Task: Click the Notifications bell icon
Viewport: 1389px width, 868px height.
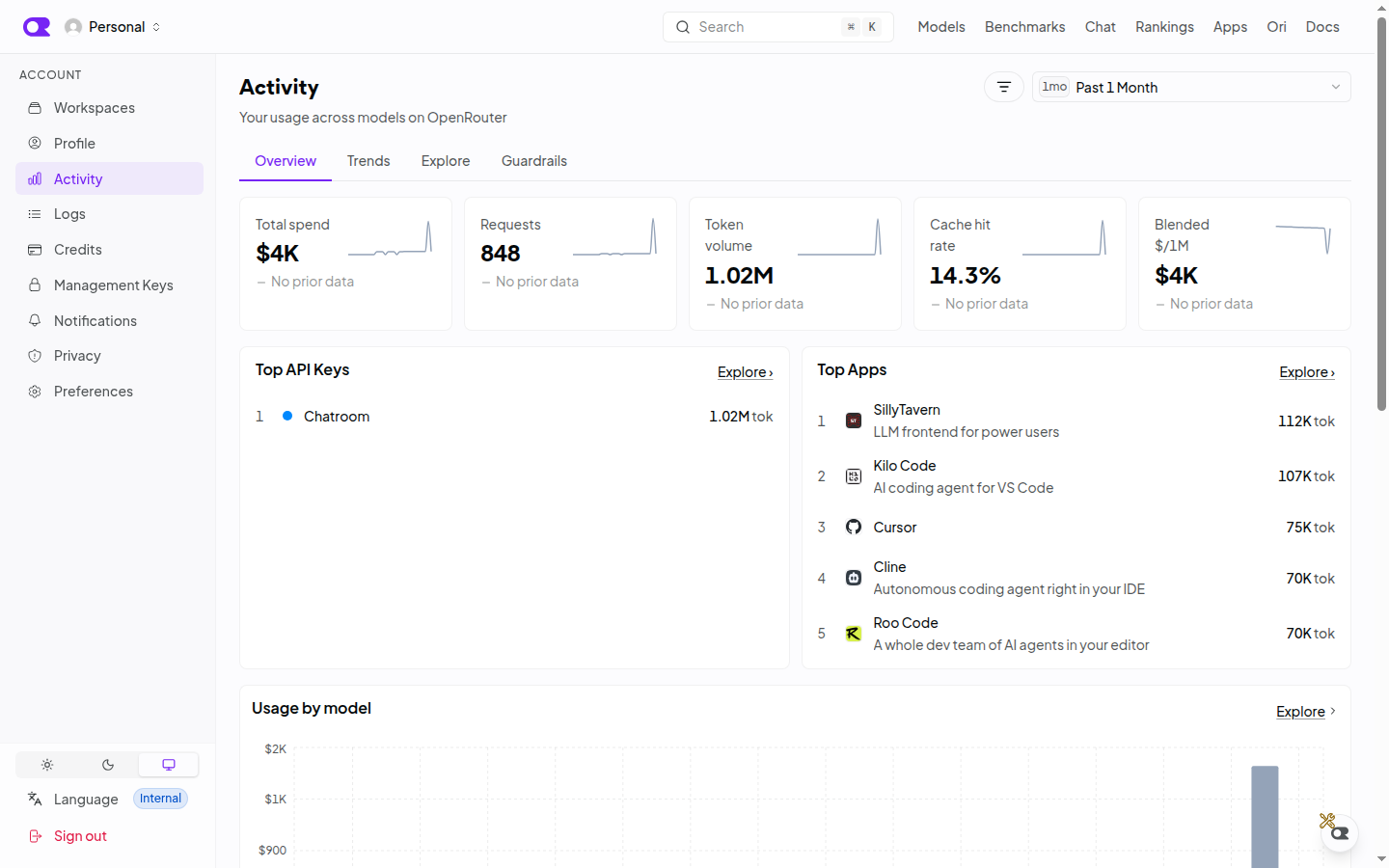Action: tap(35, 320)
